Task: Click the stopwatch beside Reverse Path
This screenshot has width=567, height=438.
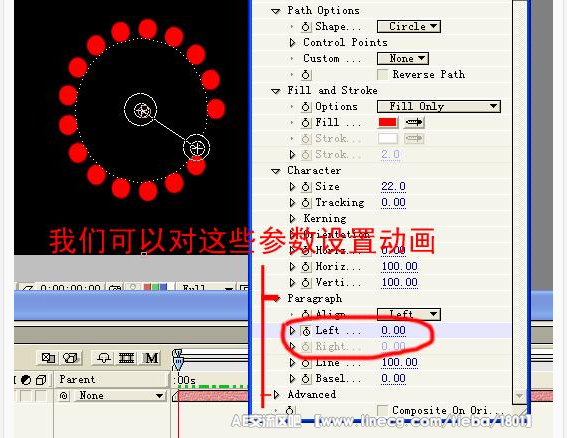Action: click(x=306, y=75)
